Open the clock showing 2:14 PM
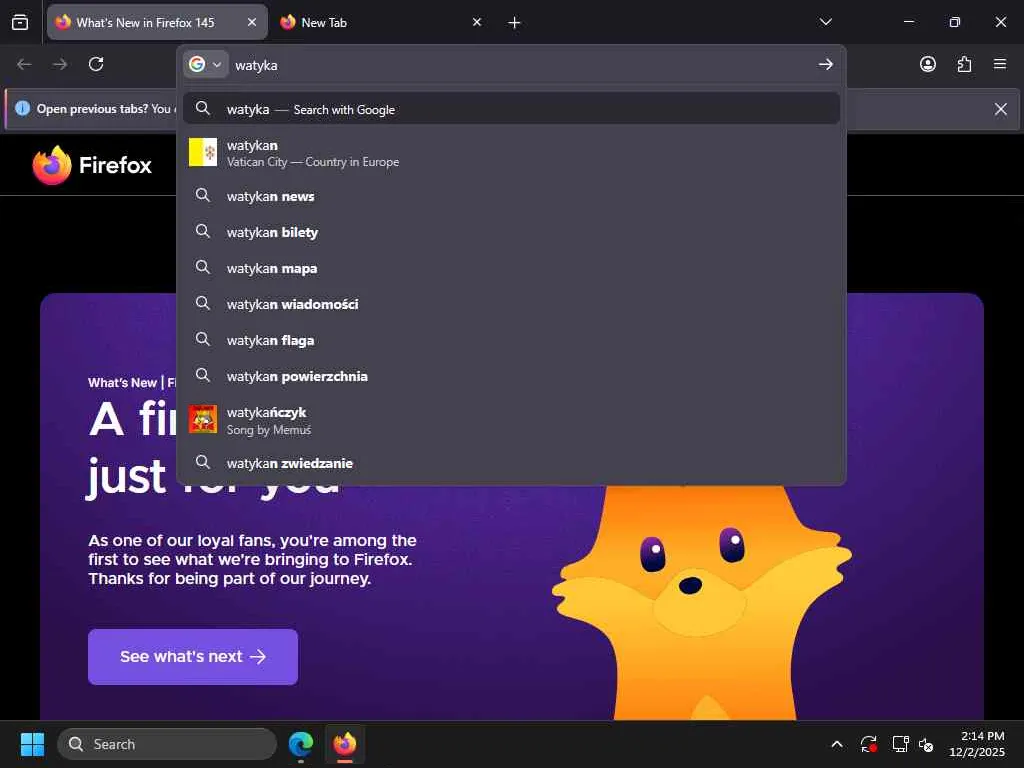The width and height of the screenshot is (1024, 768). point(977,744)
